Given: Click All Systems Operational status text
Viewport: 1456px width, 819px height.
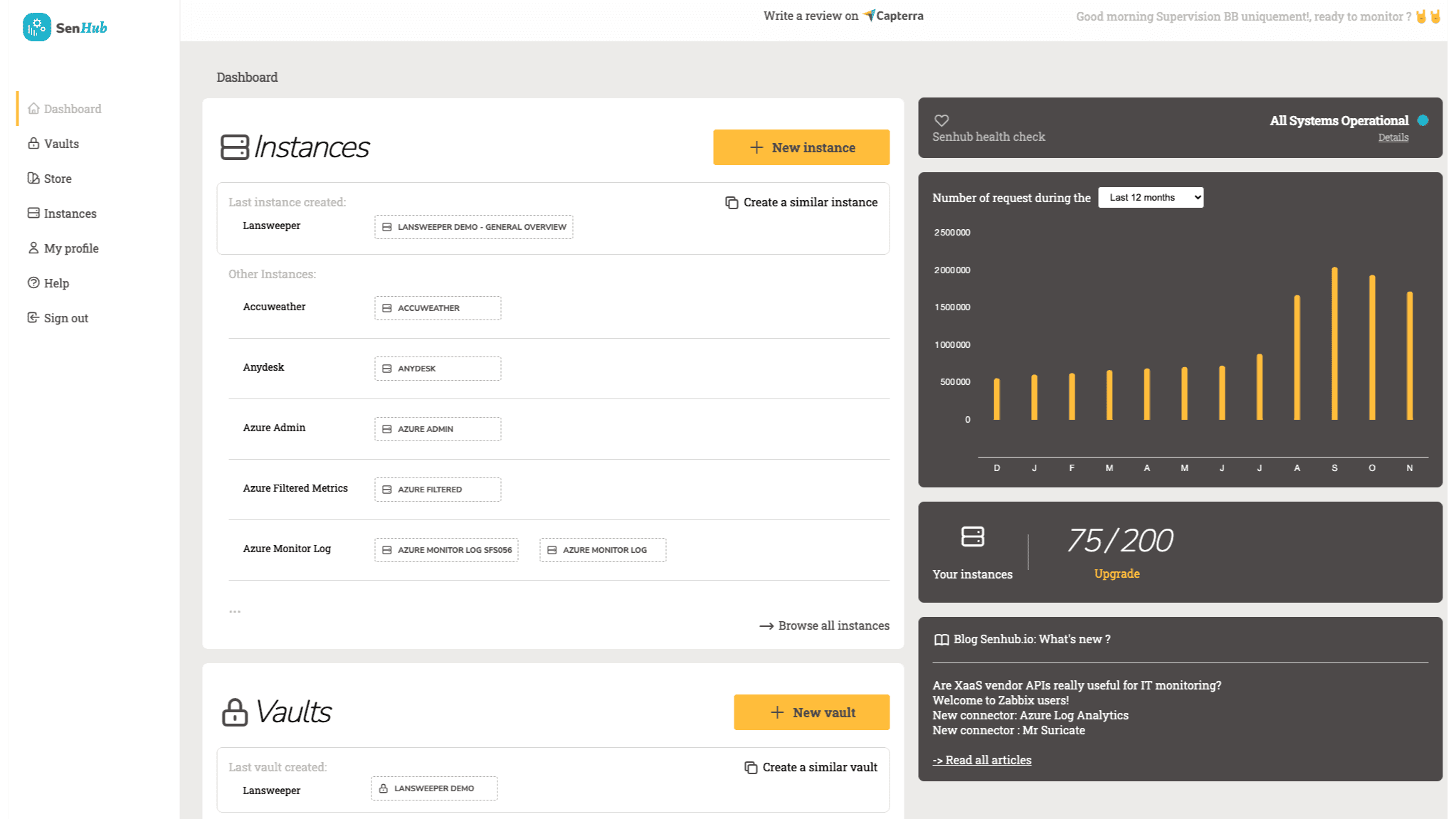Looking at the screenshot, I should tap(1339, 120).
